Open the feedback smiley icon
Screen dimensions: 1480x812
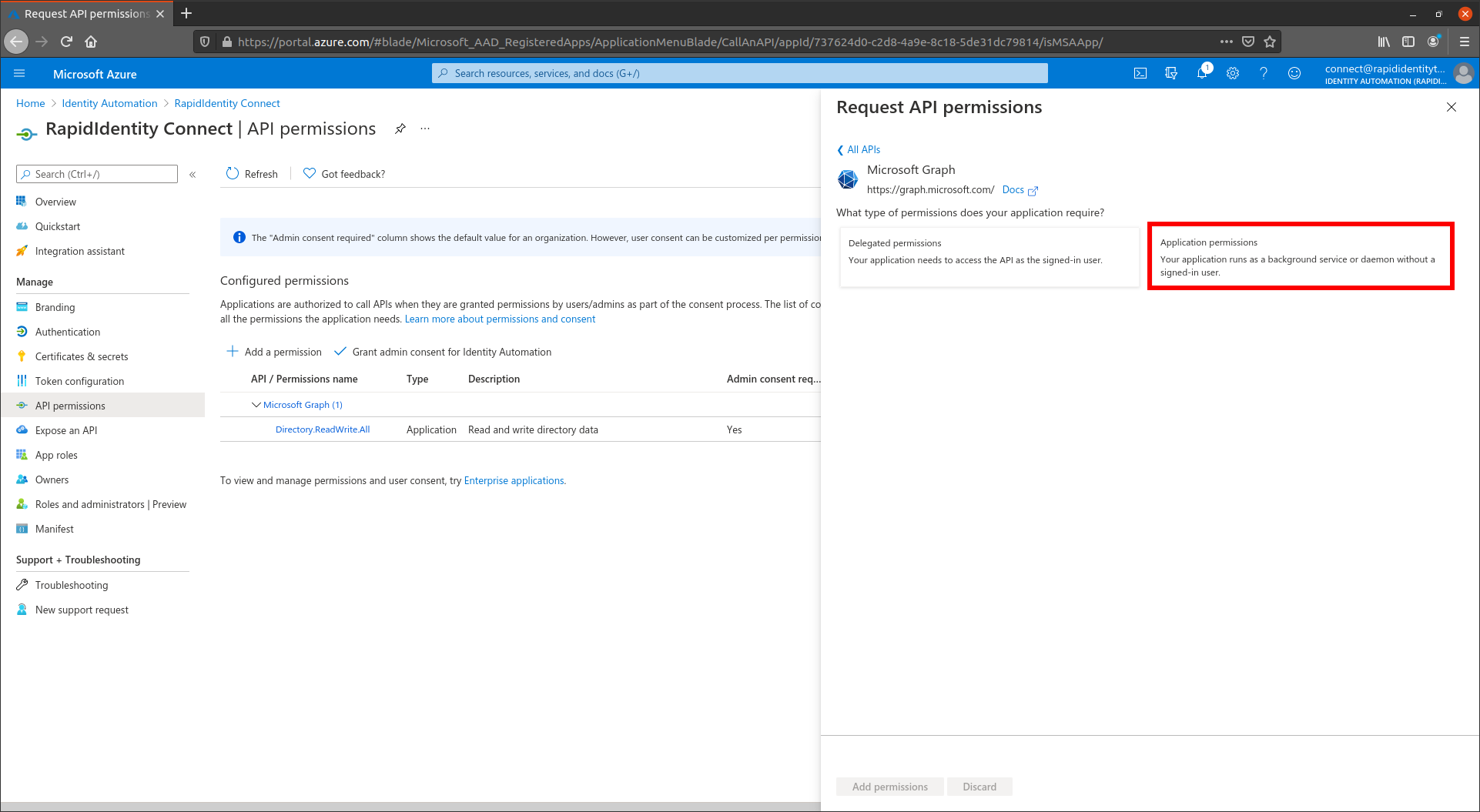1294,74
